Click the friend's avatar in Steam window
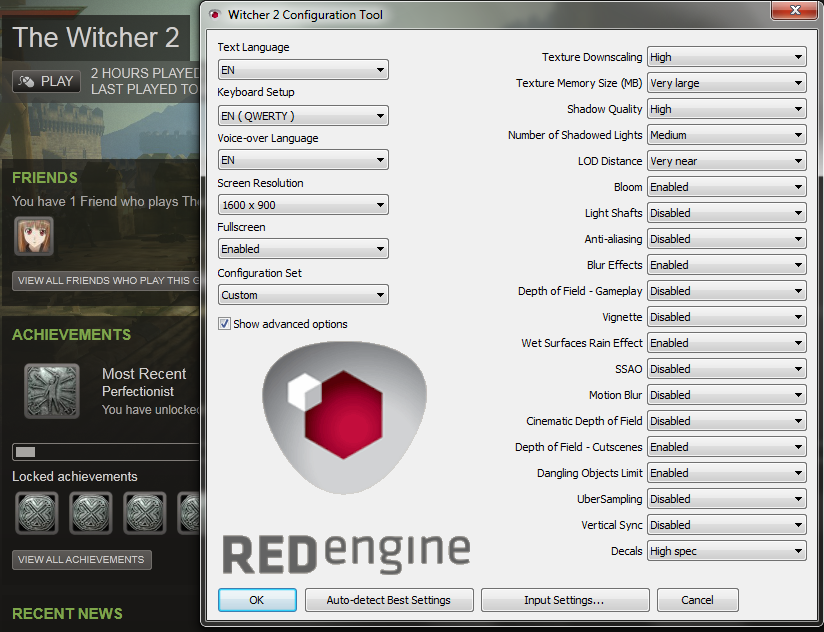Image resolution: width=824 pixels, height=632 pixels. click(34, 236)
